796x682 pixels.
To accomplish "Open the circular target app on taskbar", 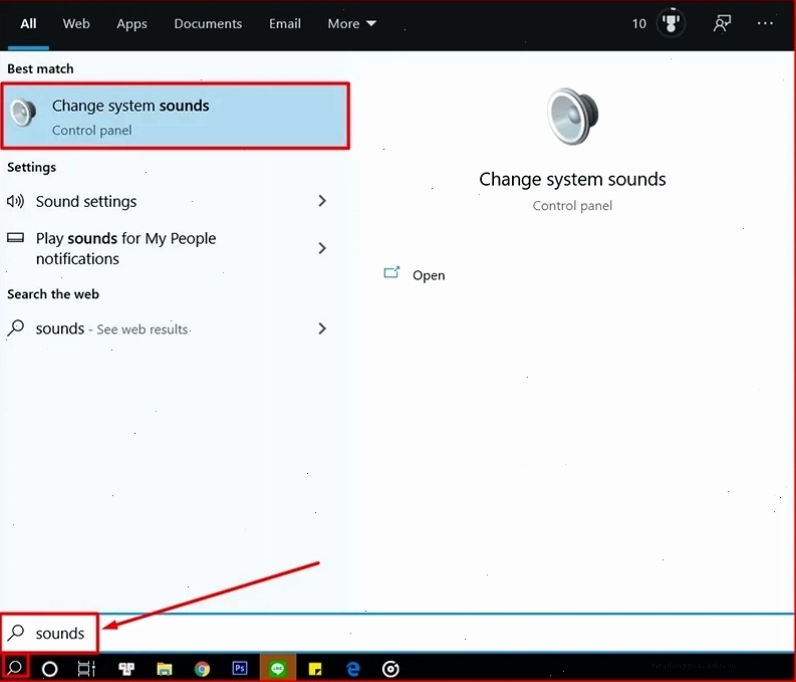I will pyautogui.click(x=390, y=669).
